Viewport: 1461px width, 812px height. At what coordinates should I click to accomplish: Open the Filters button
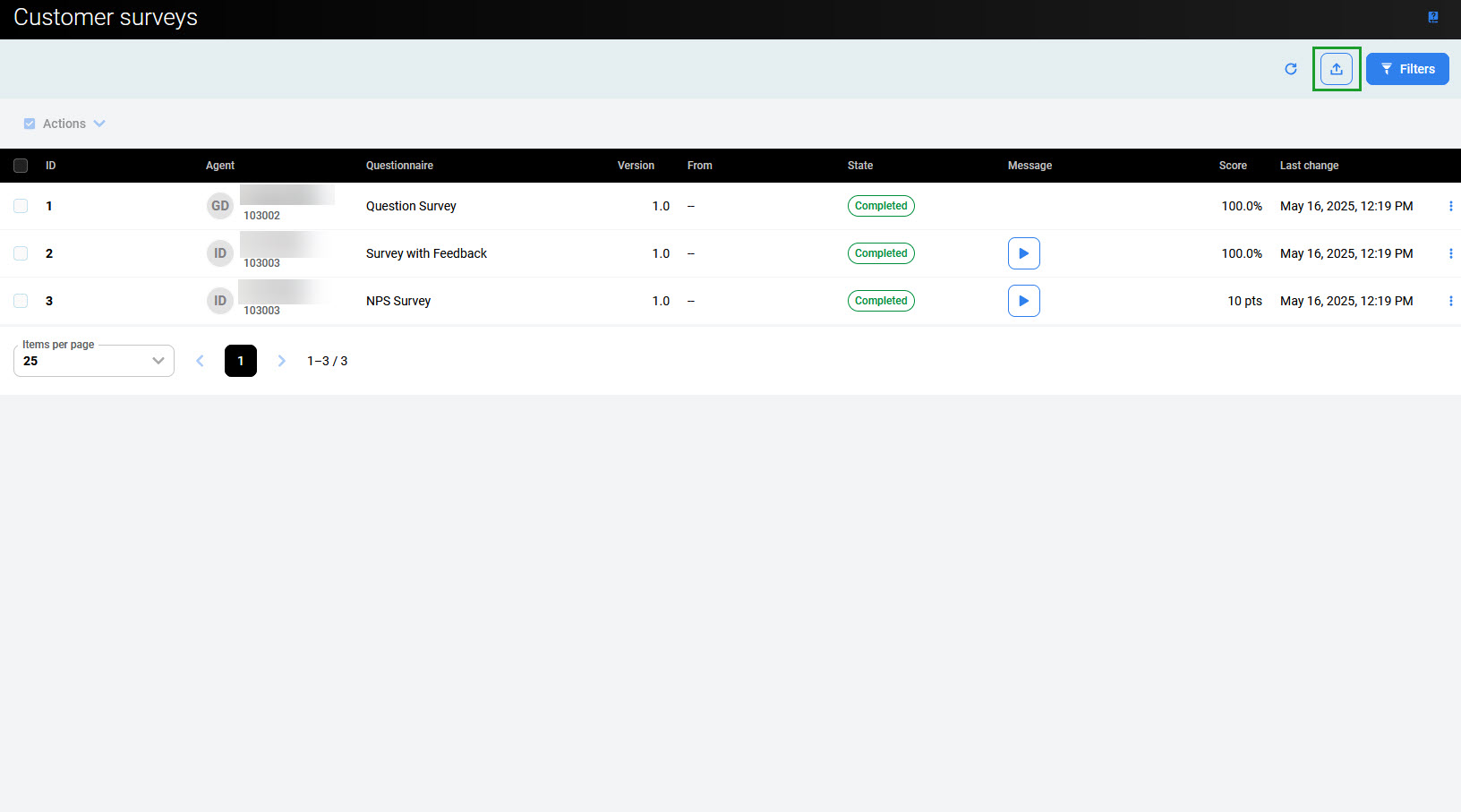click(1406, 69)
